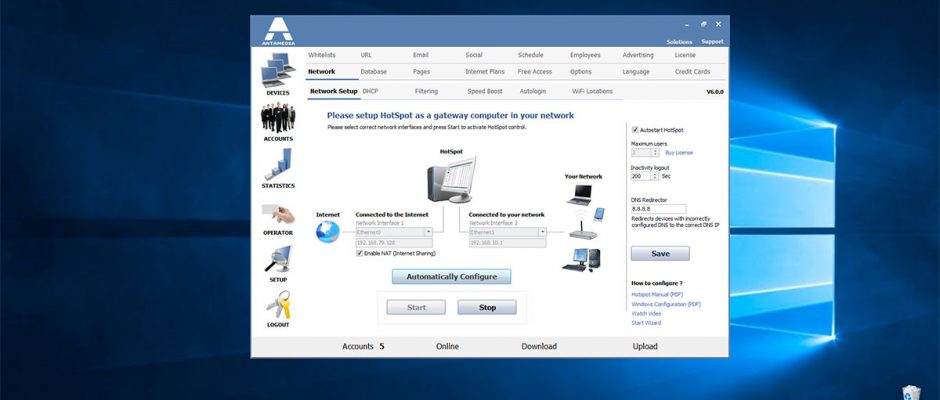Switch to the Schedule tab

[x=531, y=55]
